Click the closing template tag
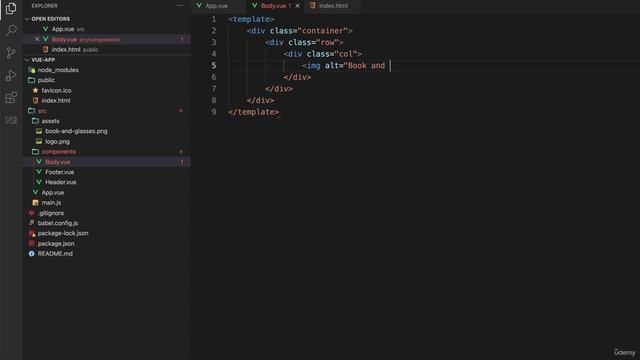 tap(253, 112)
